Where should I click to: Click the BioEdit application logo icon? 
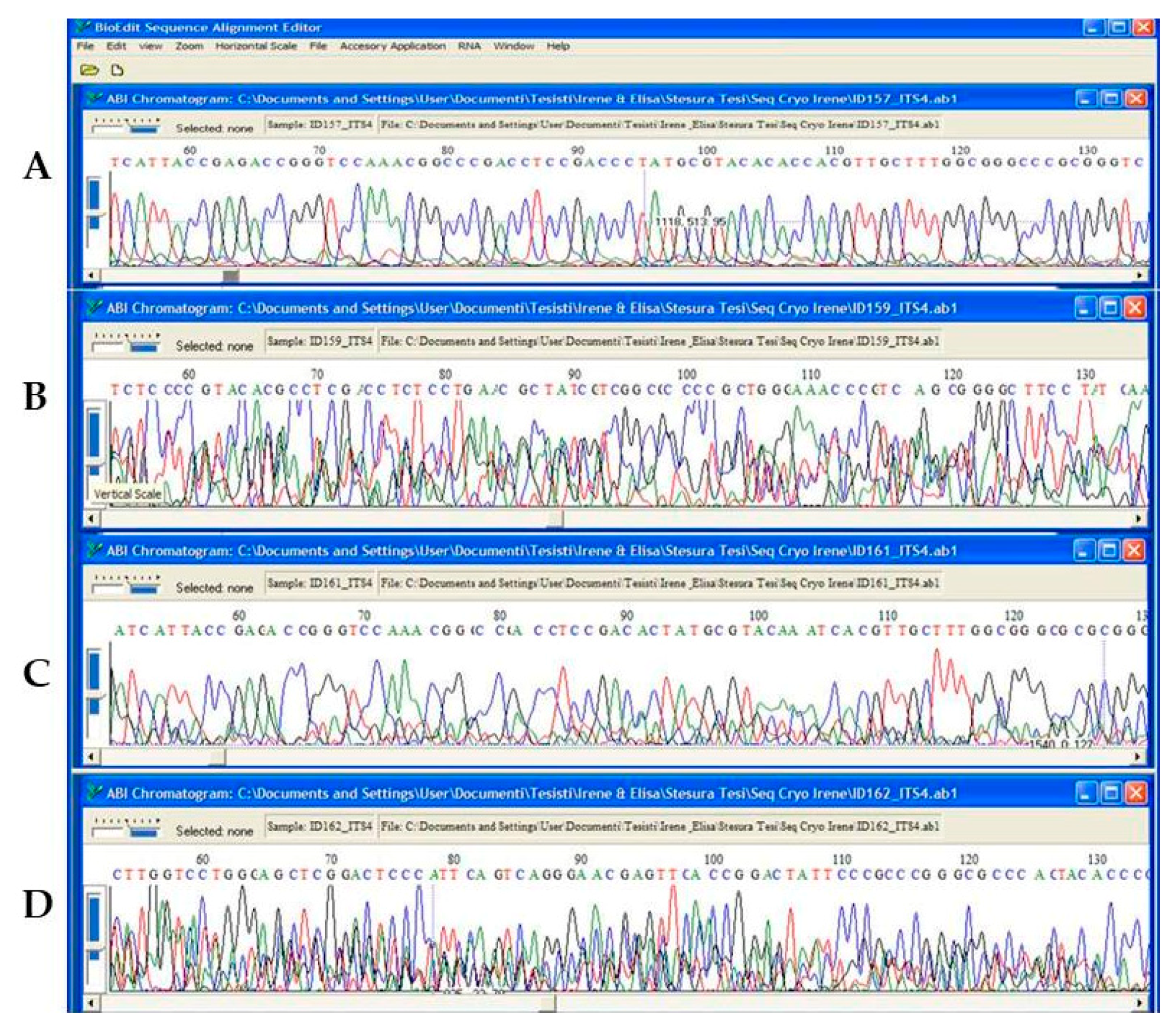coord(84,27)
